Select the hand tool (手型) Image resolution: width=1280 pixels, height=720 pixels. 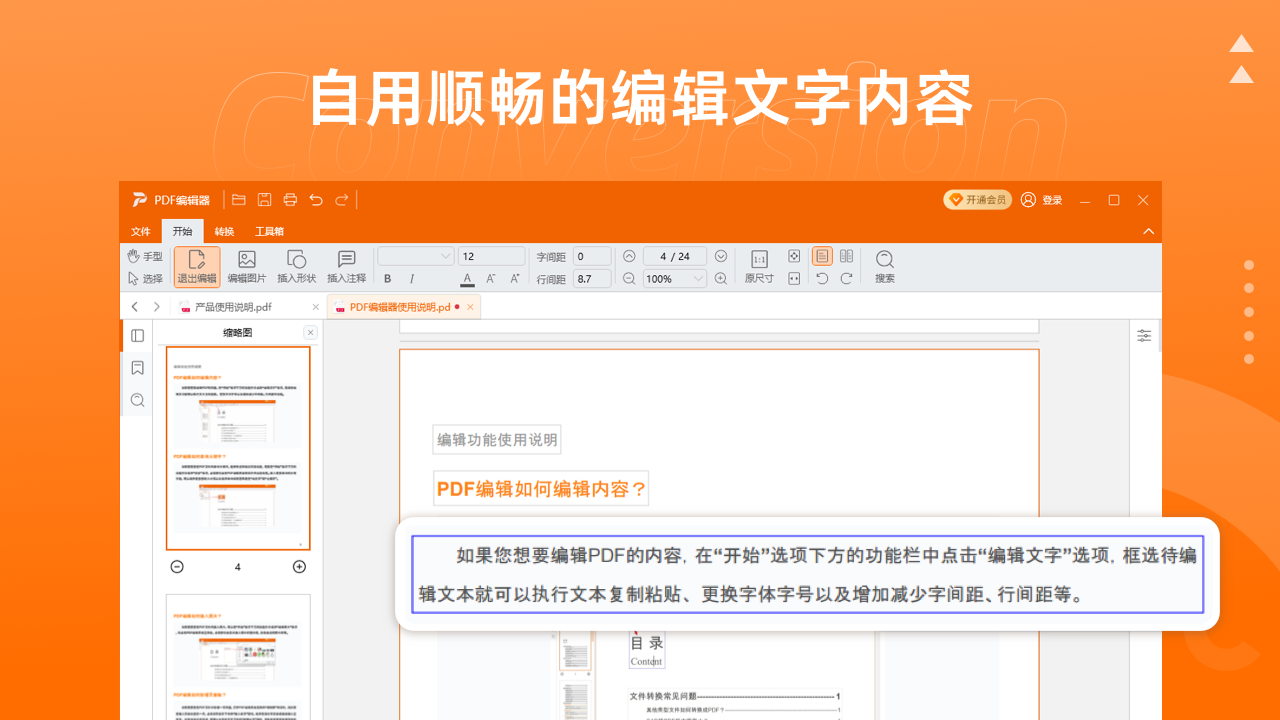[147, 256]
